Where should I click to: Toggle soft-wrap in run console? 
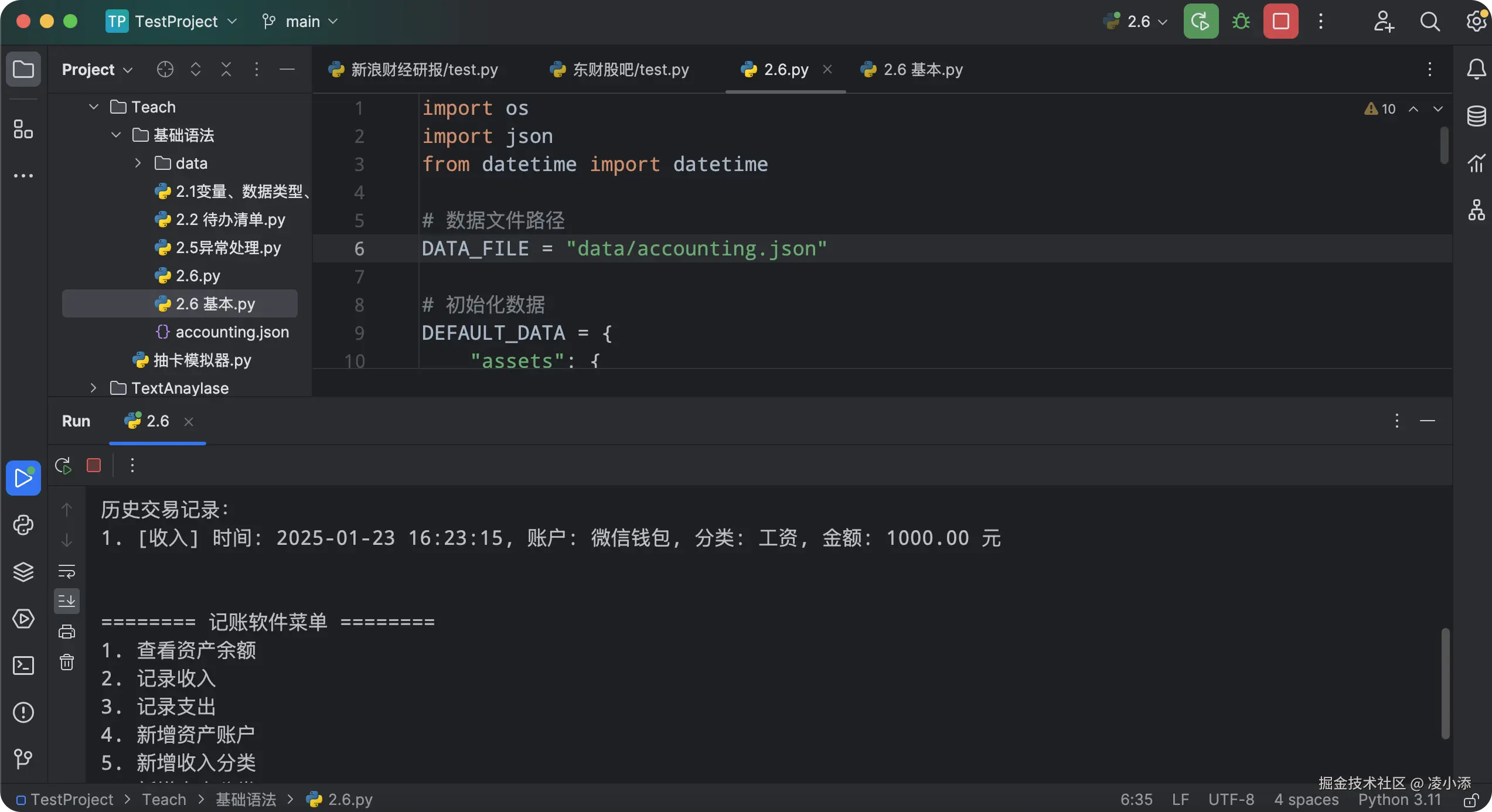(x=67, y=571)
